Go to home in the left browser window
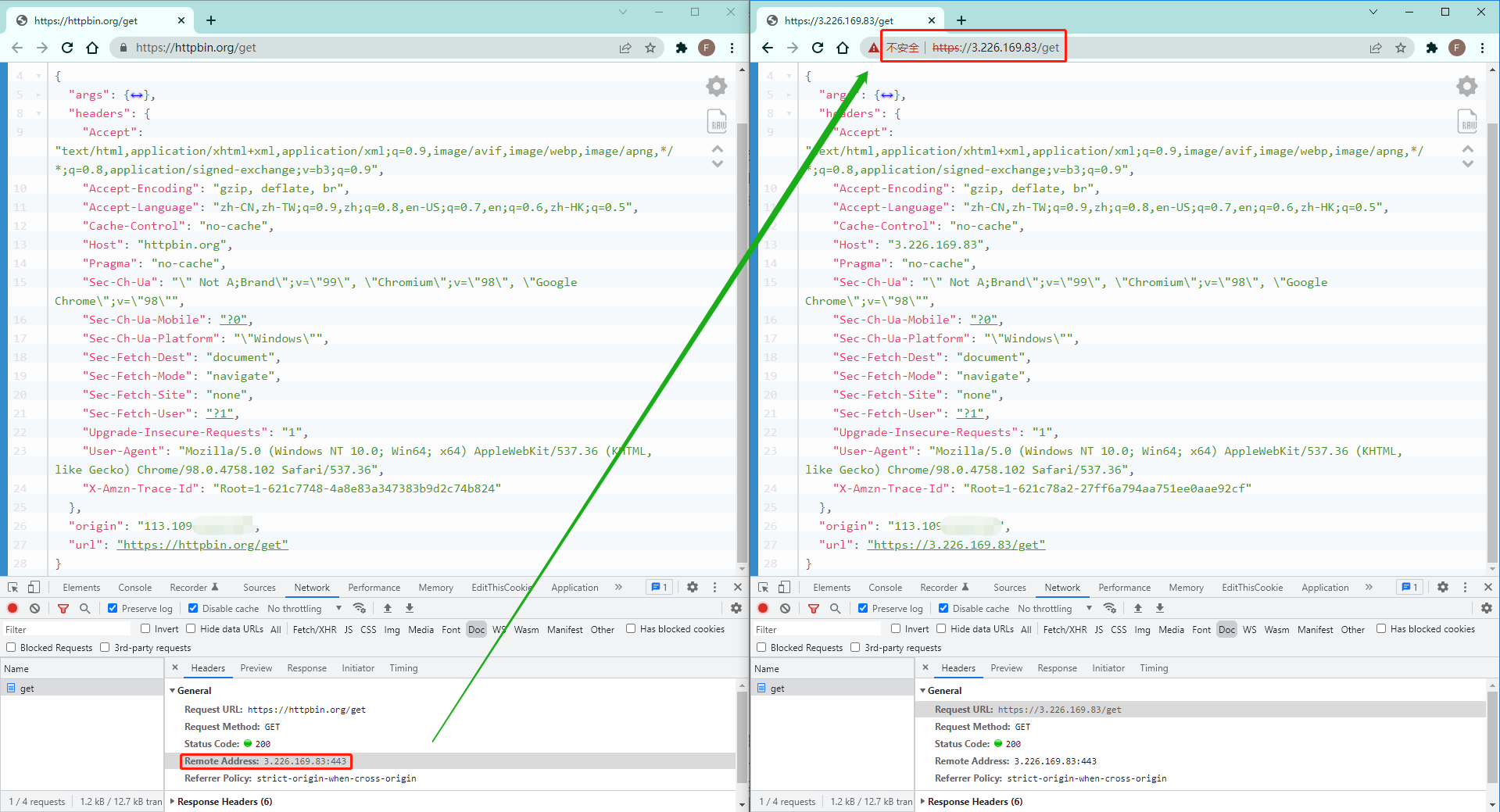 pyautogui.click(x=92, y=48)
